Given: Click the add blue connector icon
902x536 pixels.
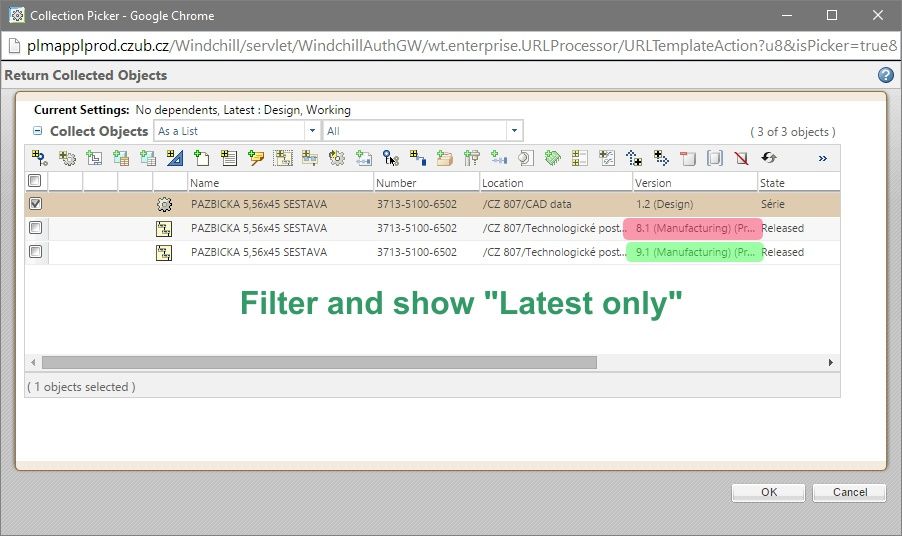Looking at the screenshot, I should tap(499, 158).
